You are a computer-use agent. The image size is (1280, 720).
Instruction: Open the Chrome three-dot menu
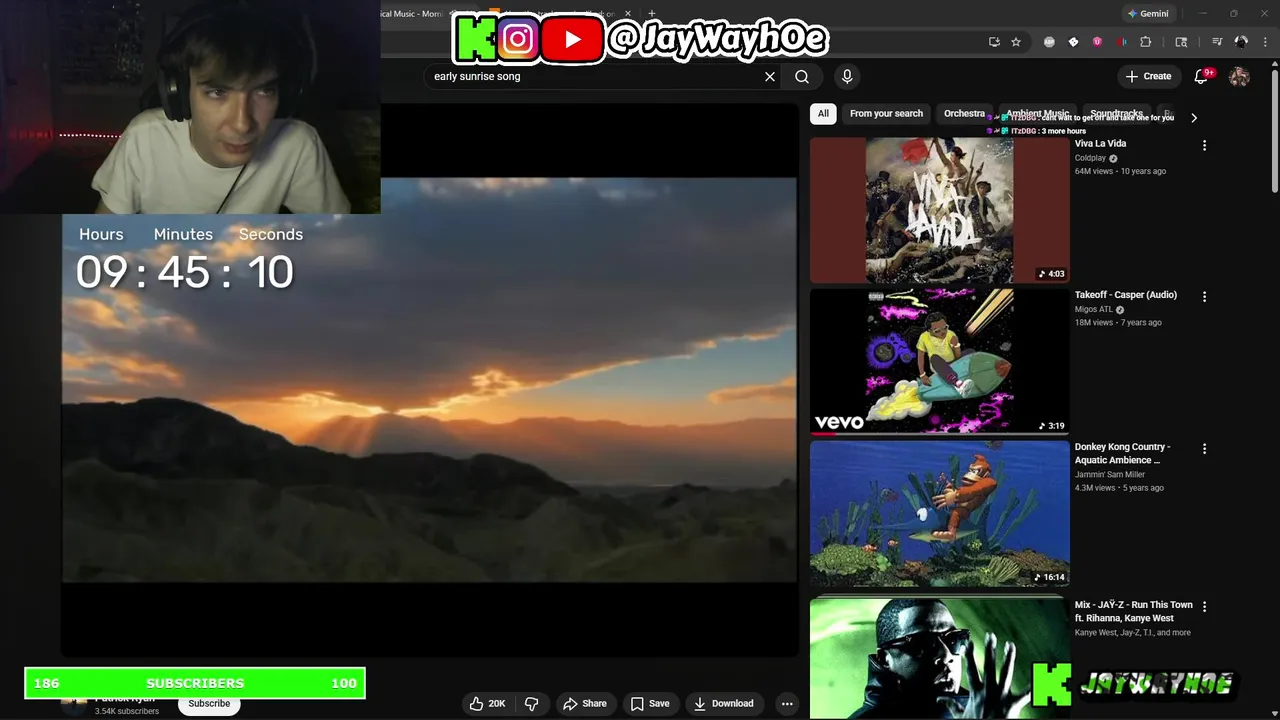click(x=1265, y=42)
